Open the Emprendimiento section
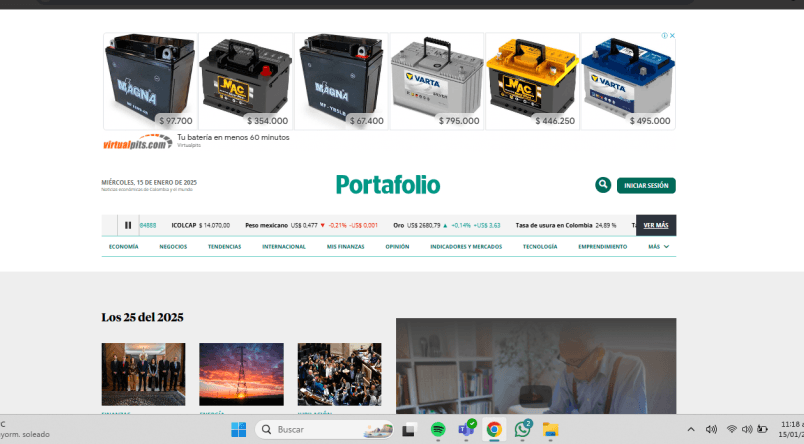804x444 pixels. (602, 247)
